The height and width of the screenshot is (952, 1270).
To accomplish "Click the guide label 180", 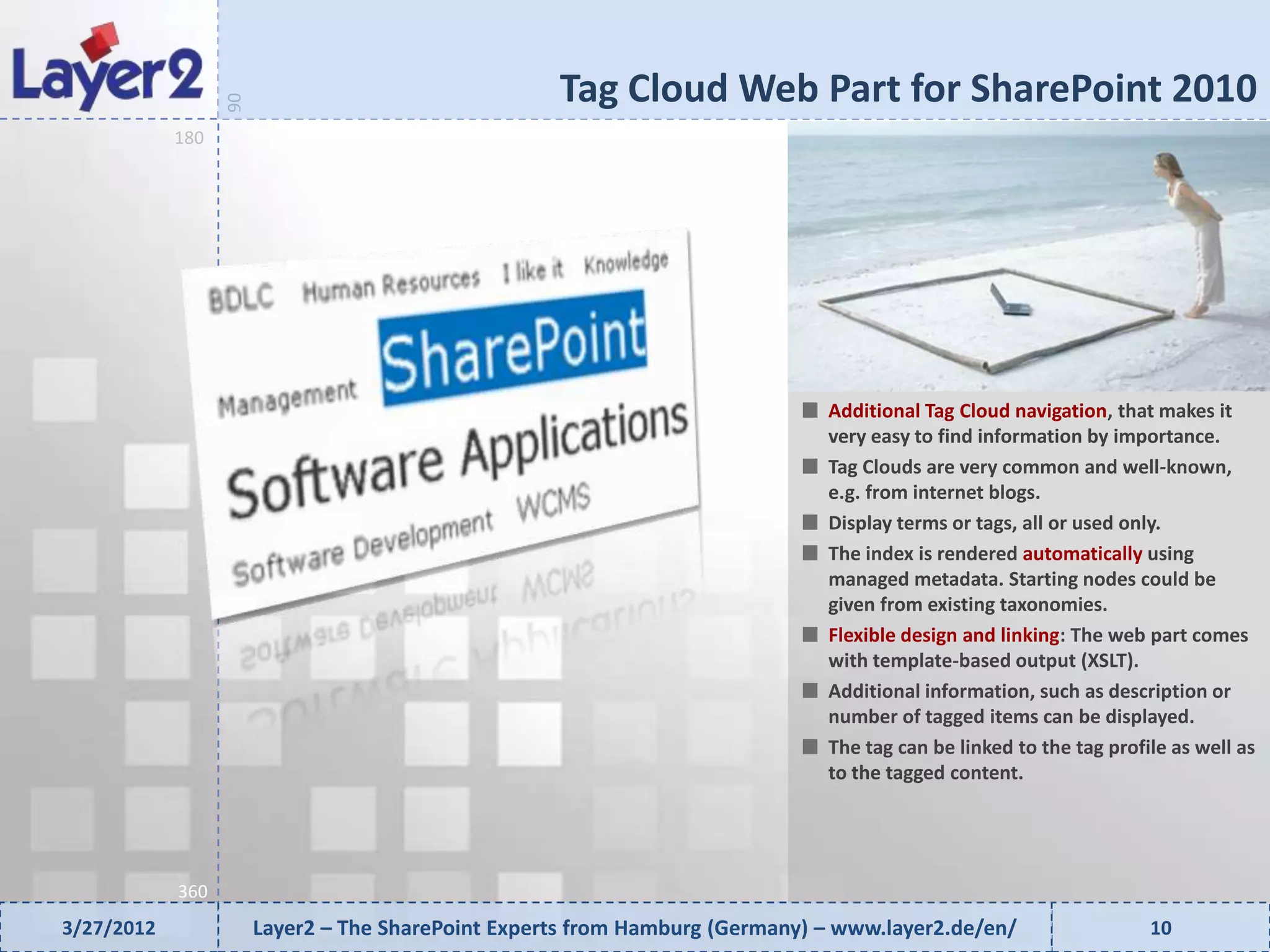I will point(189,138).
